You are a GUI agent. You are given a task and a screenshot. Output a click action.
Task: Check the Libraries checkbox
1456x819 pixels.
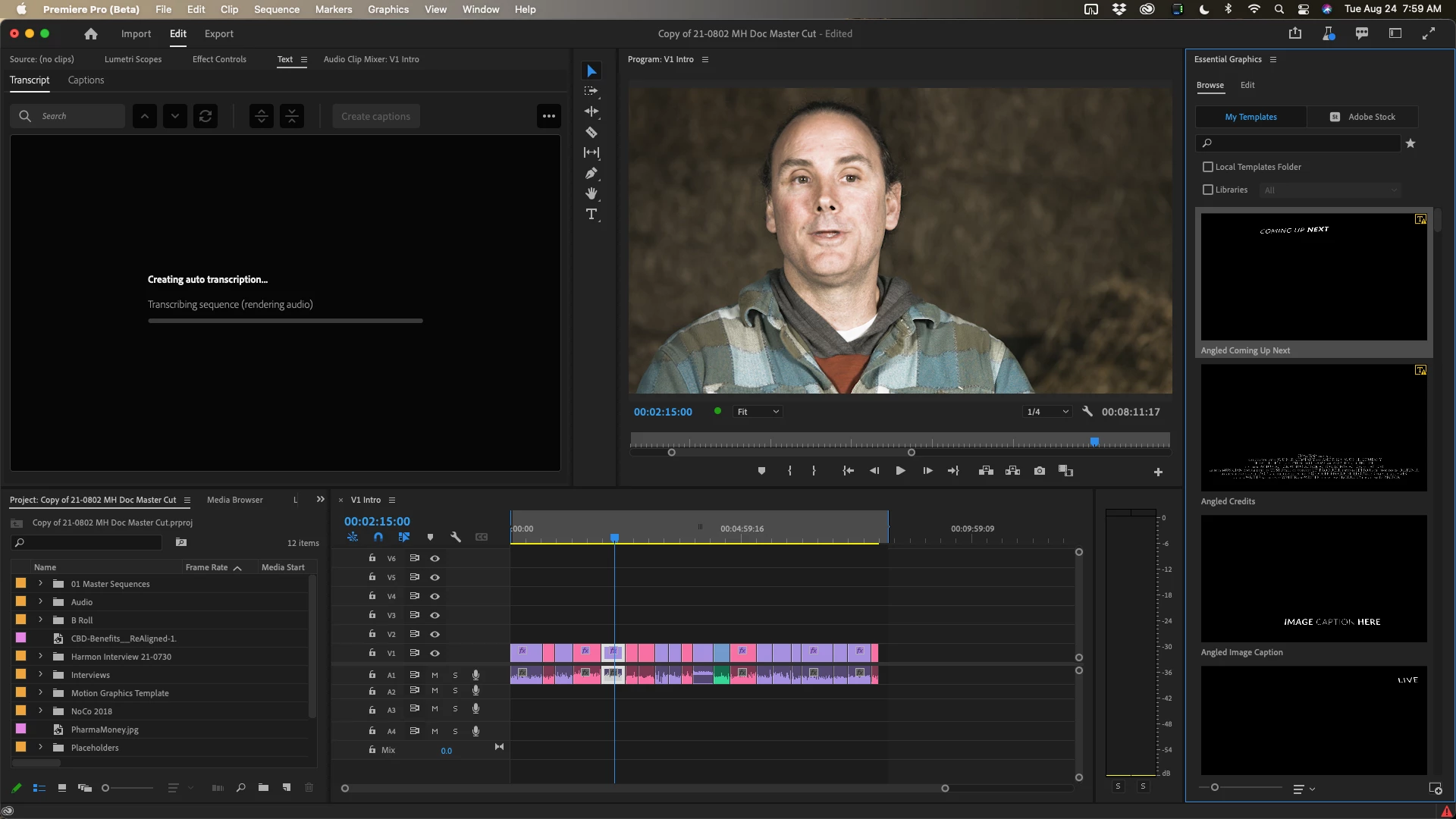pos(1208,190)
